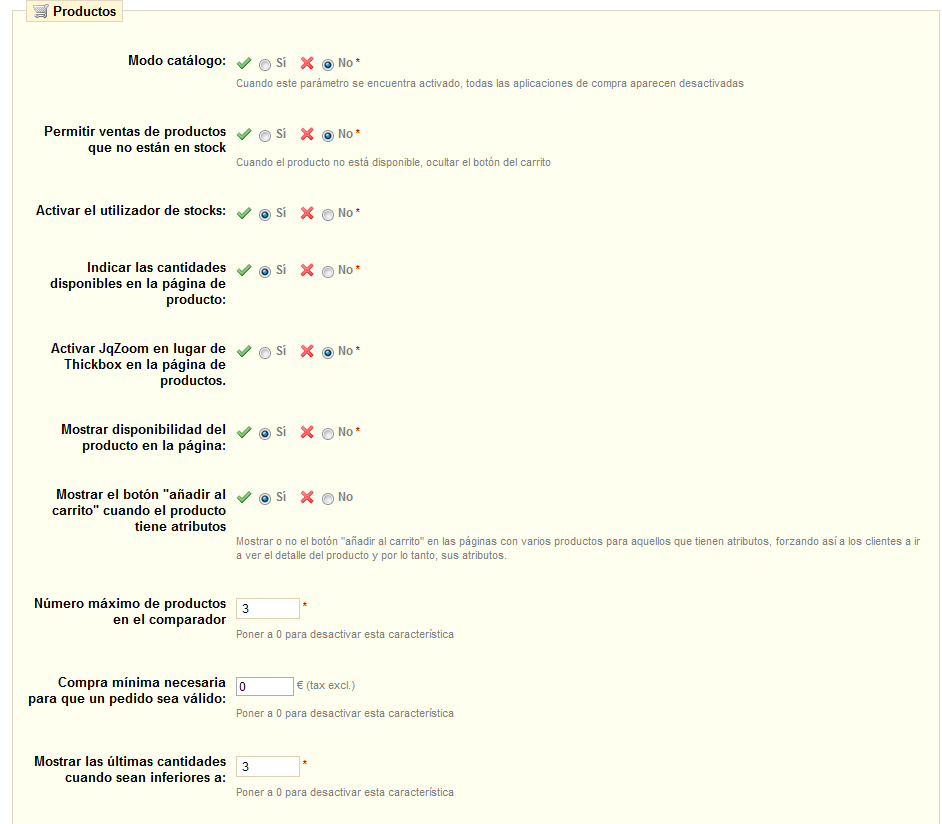Click green checkmark for Activar JqZoom
This screenshot has height=824, width=942.
click(244, 351)
